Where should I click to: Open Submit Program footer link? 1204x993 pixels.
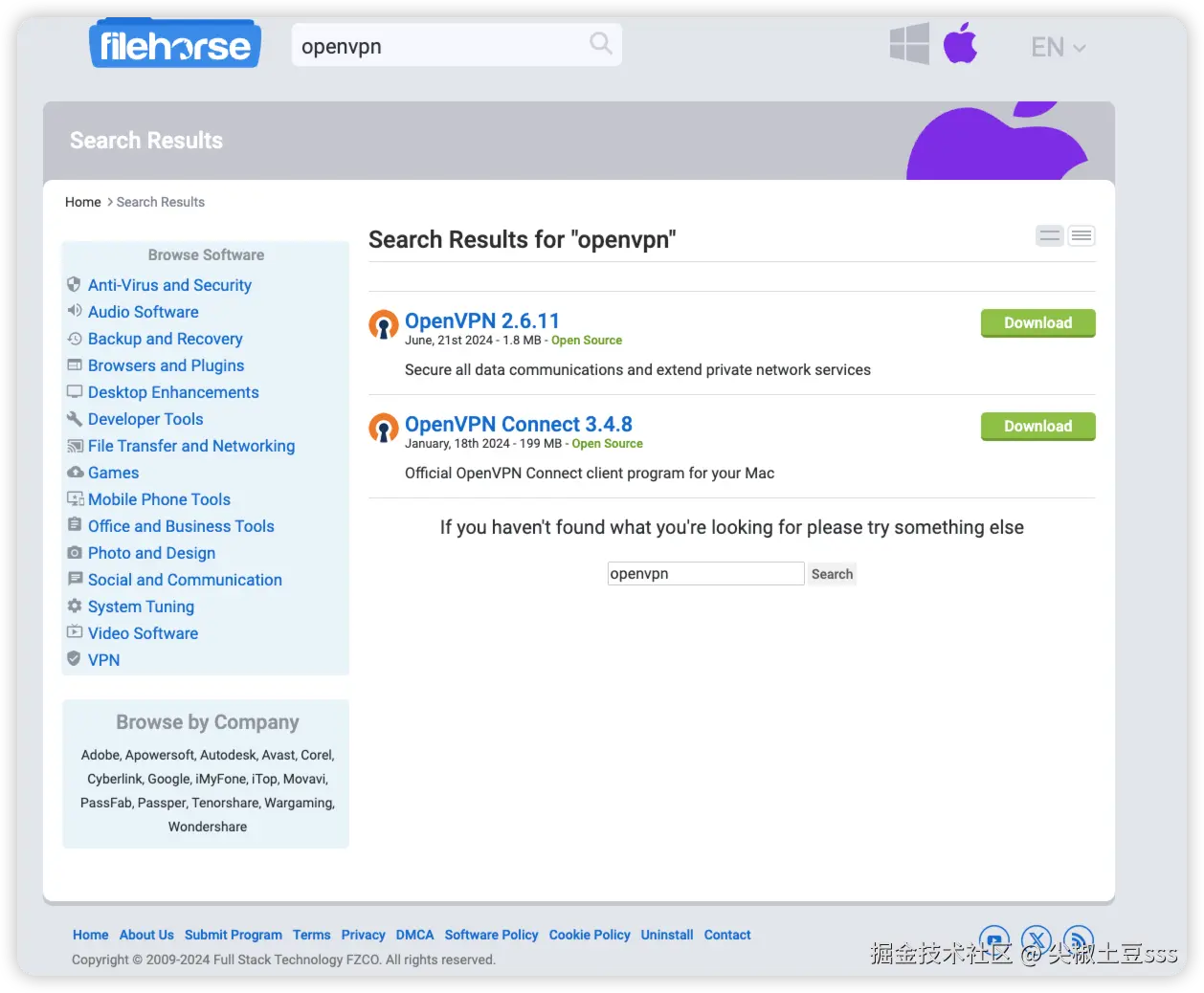[x=234, y=935]
